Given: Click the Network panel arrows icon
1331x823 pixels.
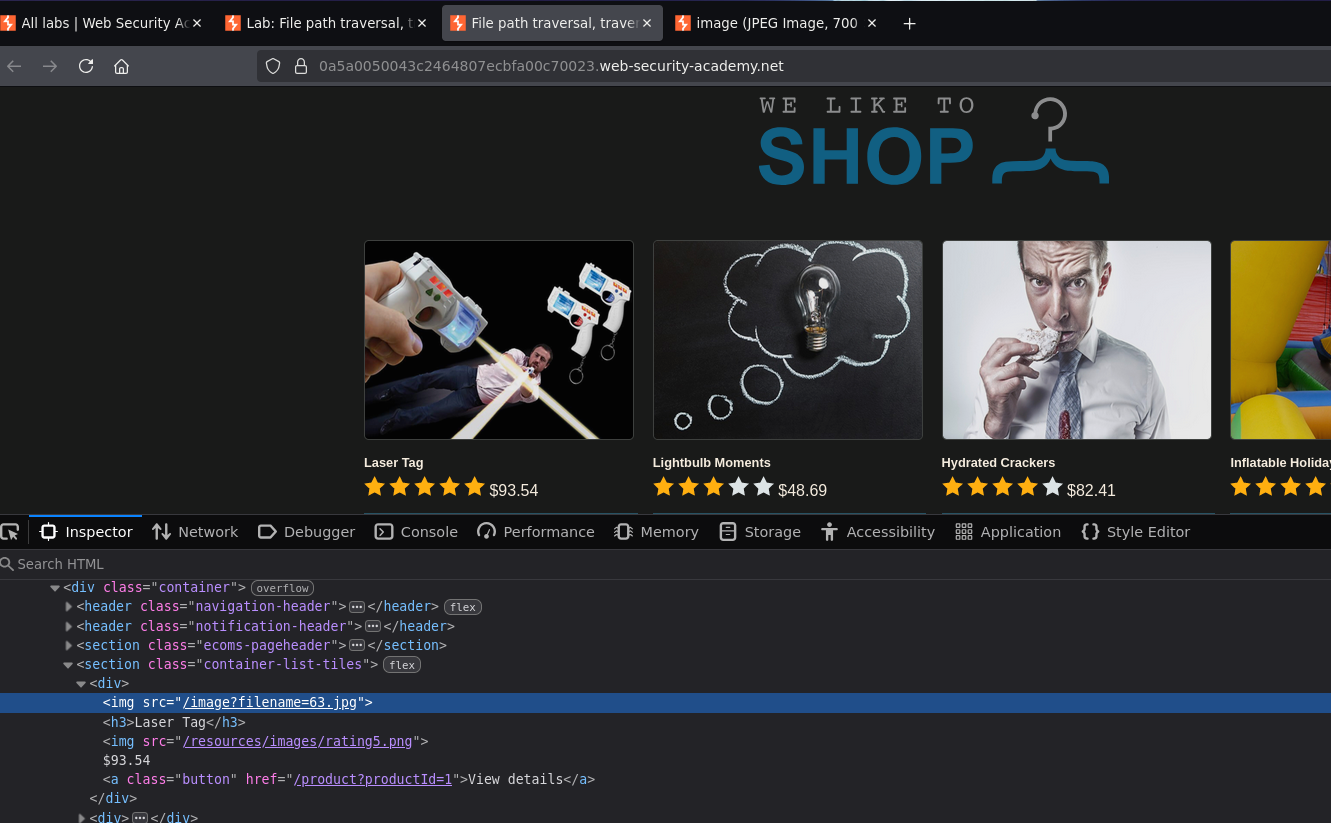Looking at the screenshot, I should pyautogui.click(x=161, y=532).
